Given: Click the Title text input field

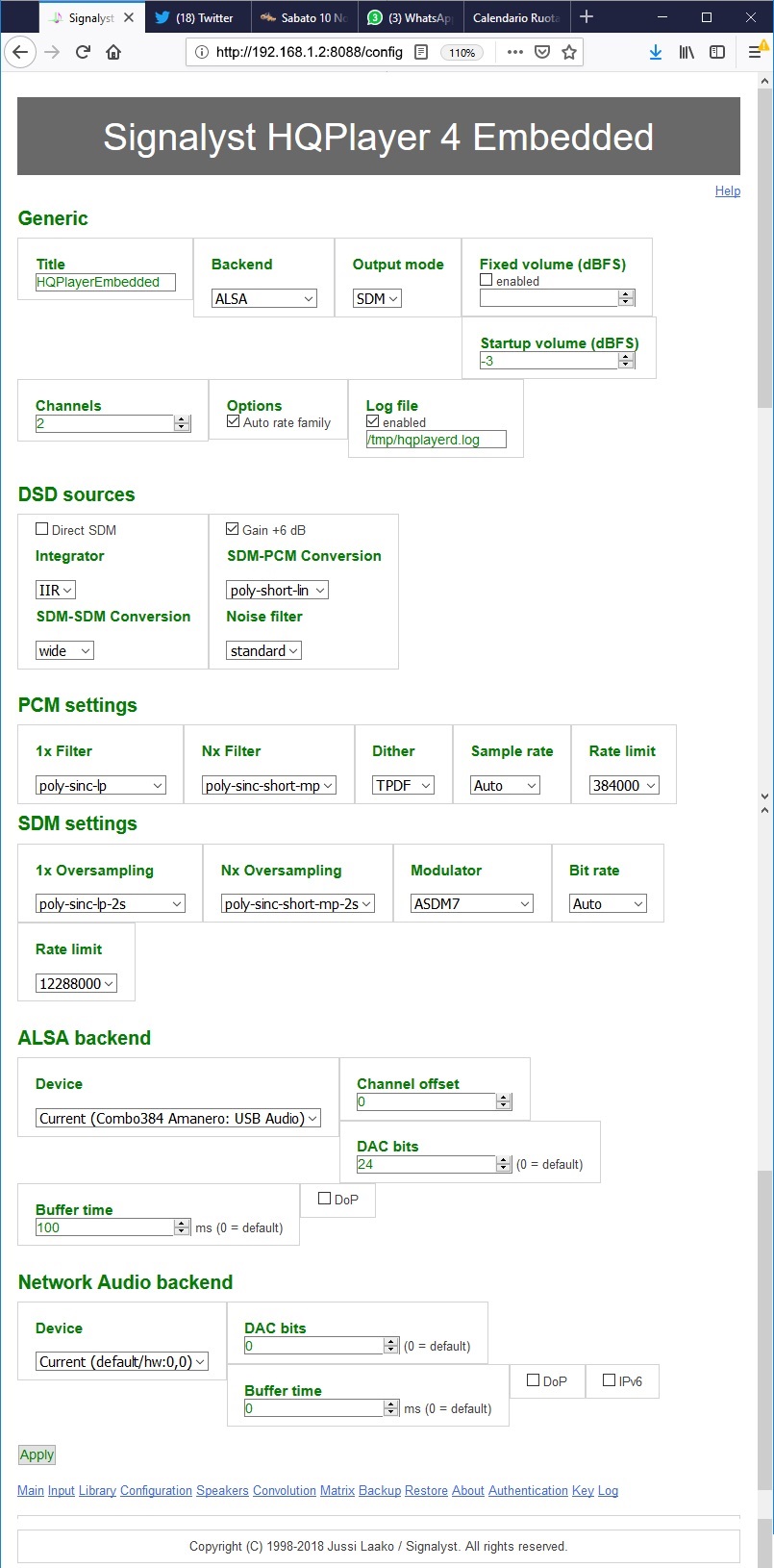Looking at the screenshot, I should (x=106, y=282).
